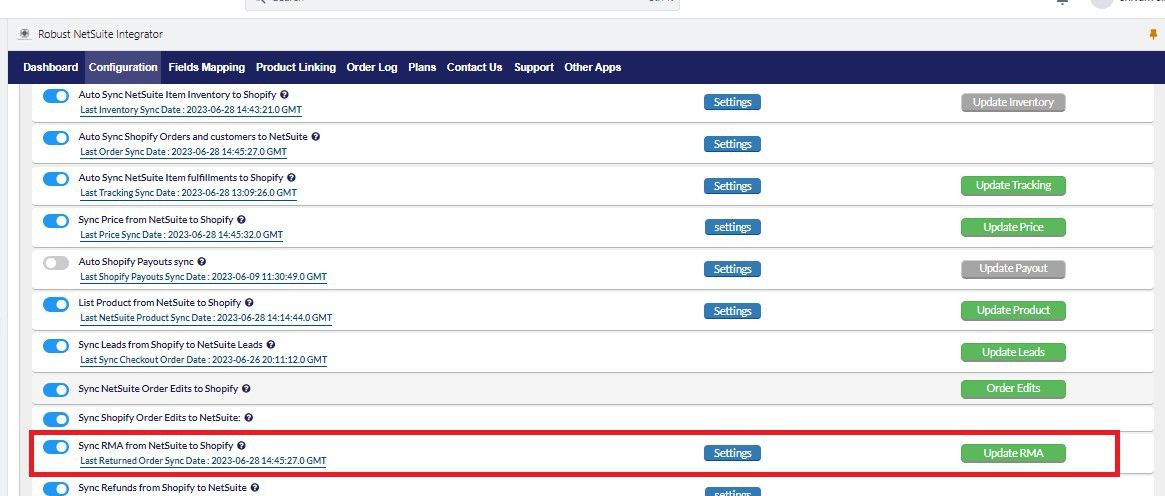Click Update Leads button

pos(1013,352)
